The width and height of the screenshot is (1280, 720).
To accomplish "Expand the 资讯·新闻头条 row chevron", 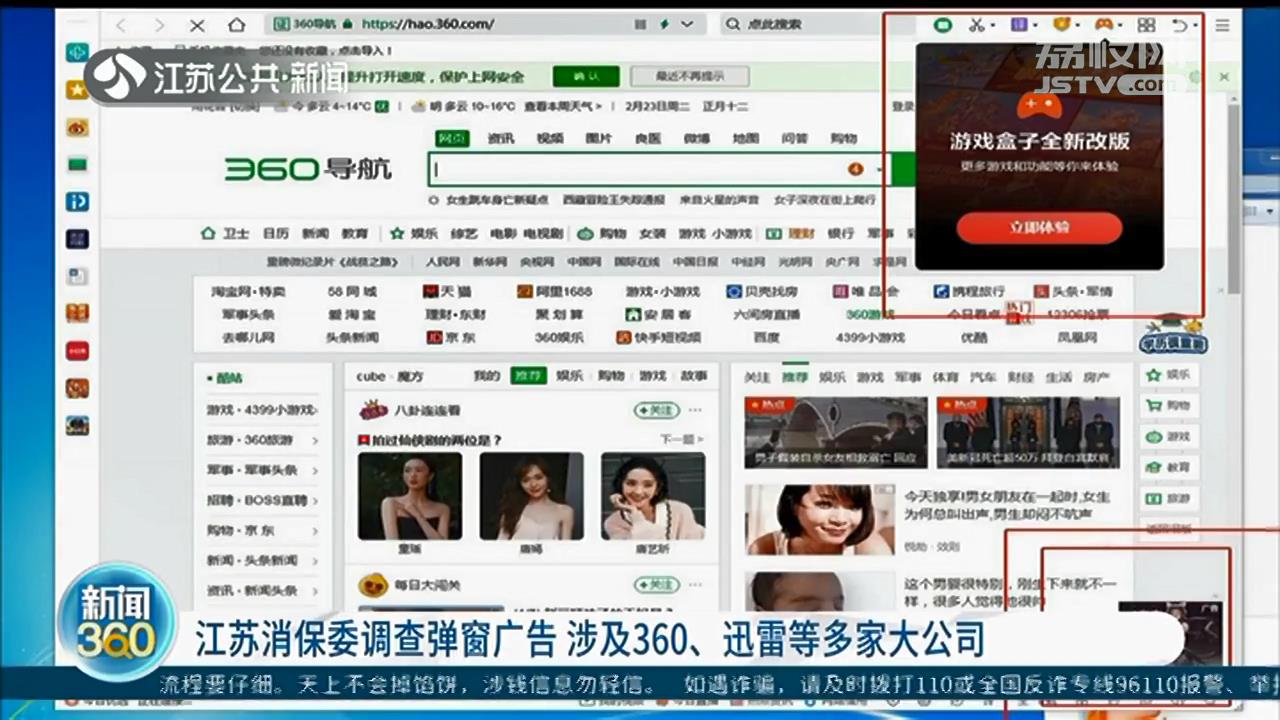I will [315, 590].
